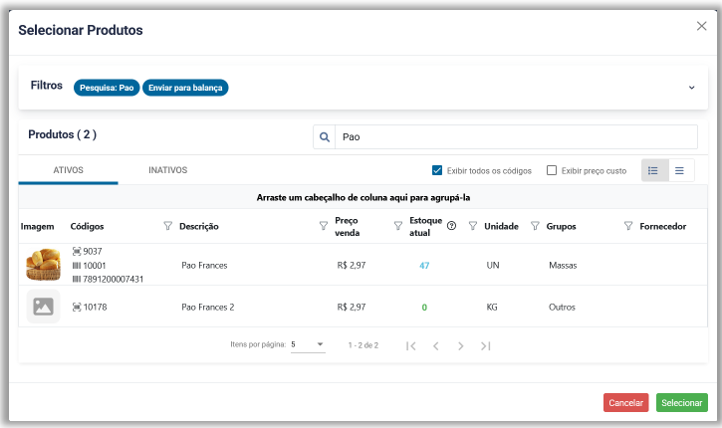The image size is (722, 428).
Task: Click the Pao search input field
Action: 515,137
